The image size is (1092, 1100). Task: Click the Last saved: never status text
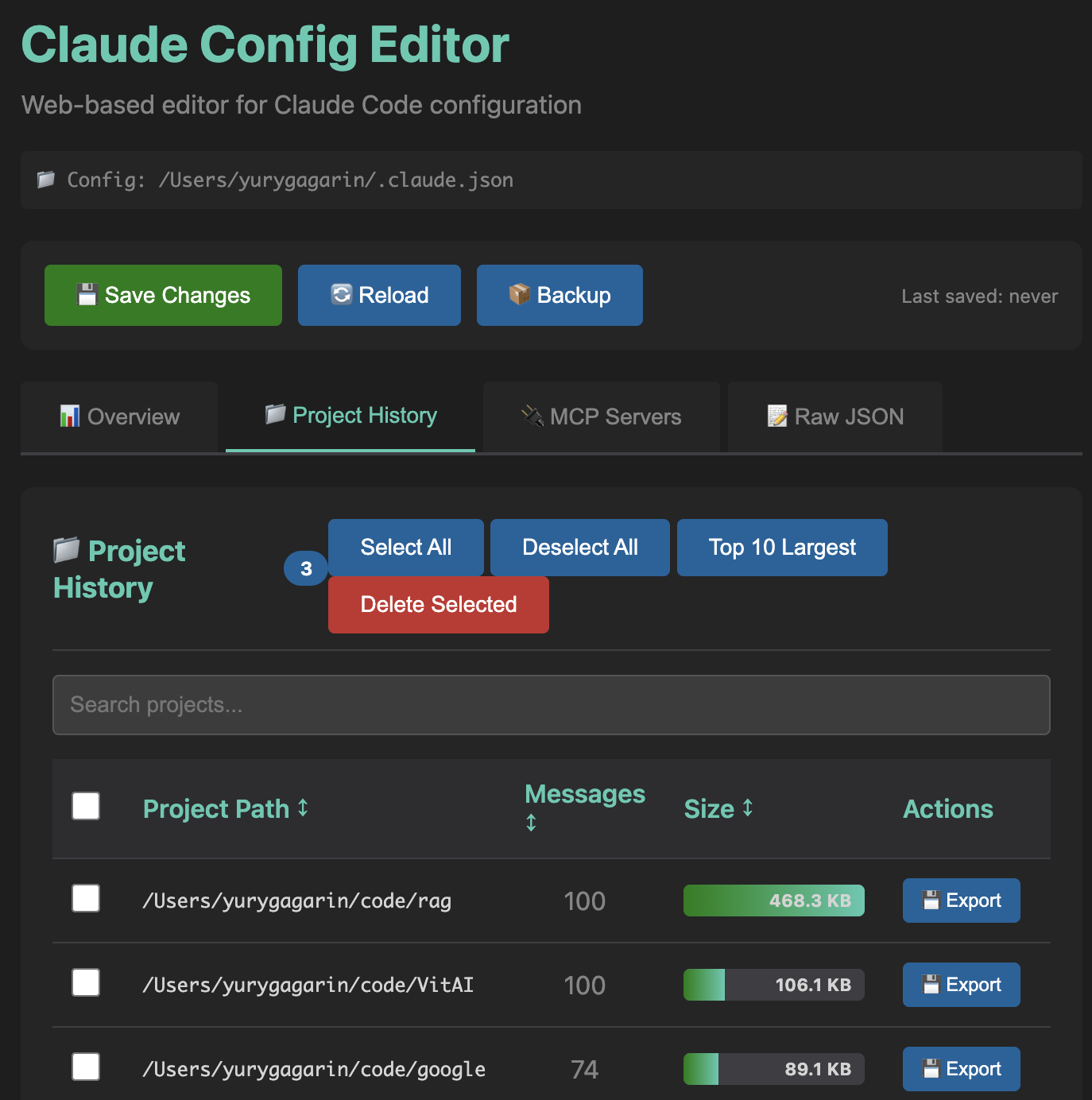[x=980, y=296]
